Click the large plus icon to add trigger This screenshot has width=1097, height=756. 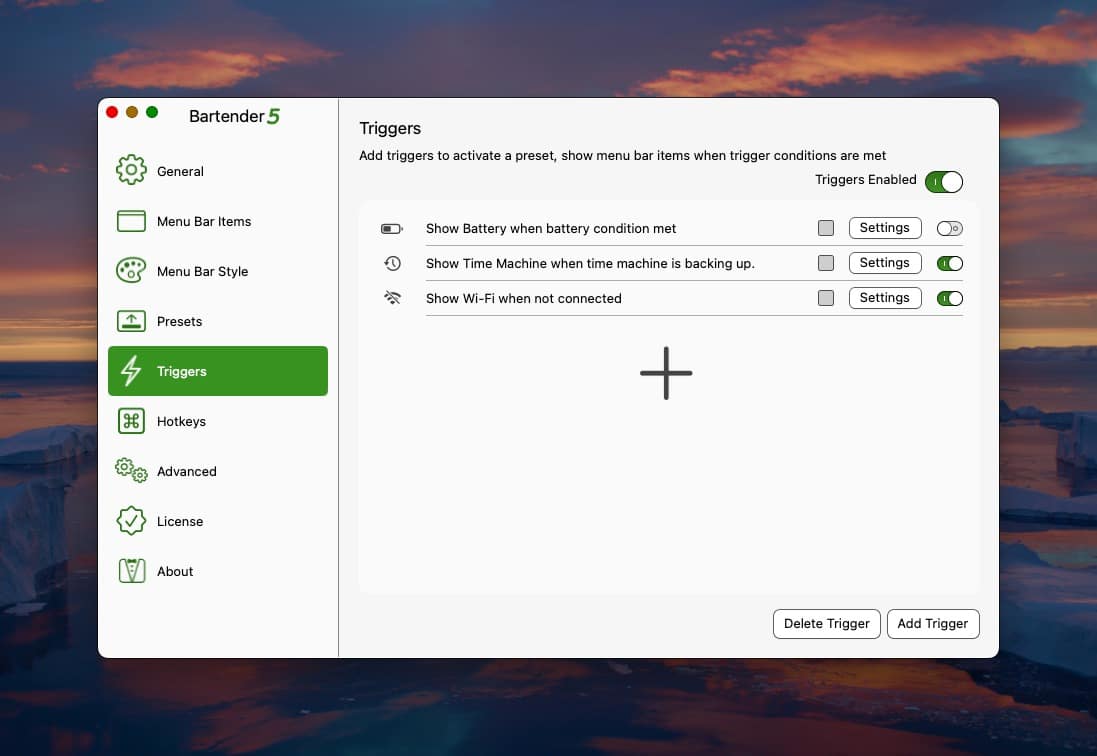[x=666, y=373]
